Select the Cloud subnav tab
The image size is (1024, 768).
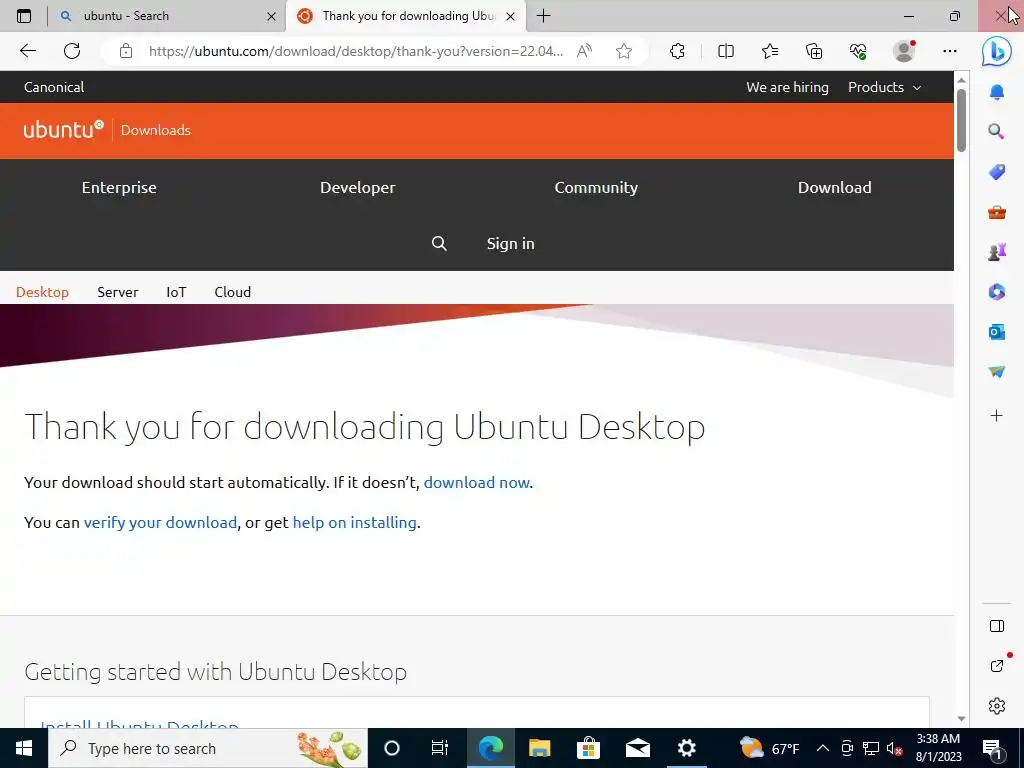(x=232, y=292)
